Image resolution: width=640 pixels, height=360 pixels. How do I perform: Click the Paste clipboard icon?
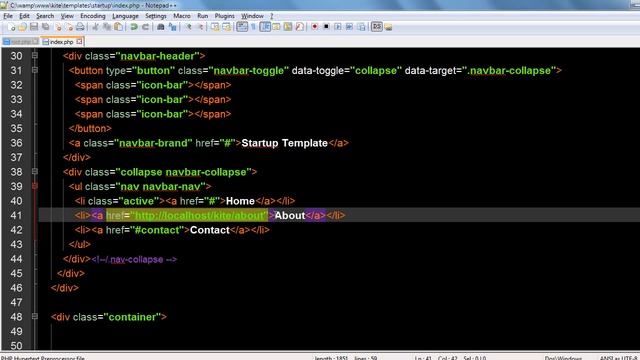118,27
